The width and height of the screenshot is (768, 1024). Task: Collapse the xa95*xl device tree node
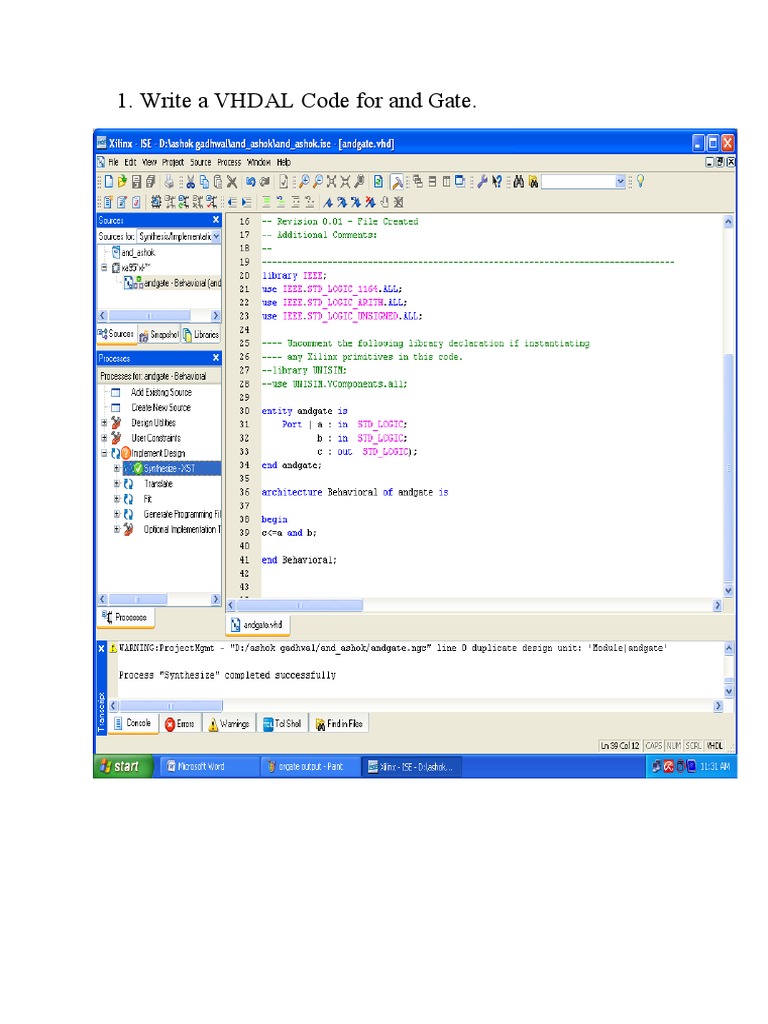point(104,267)
